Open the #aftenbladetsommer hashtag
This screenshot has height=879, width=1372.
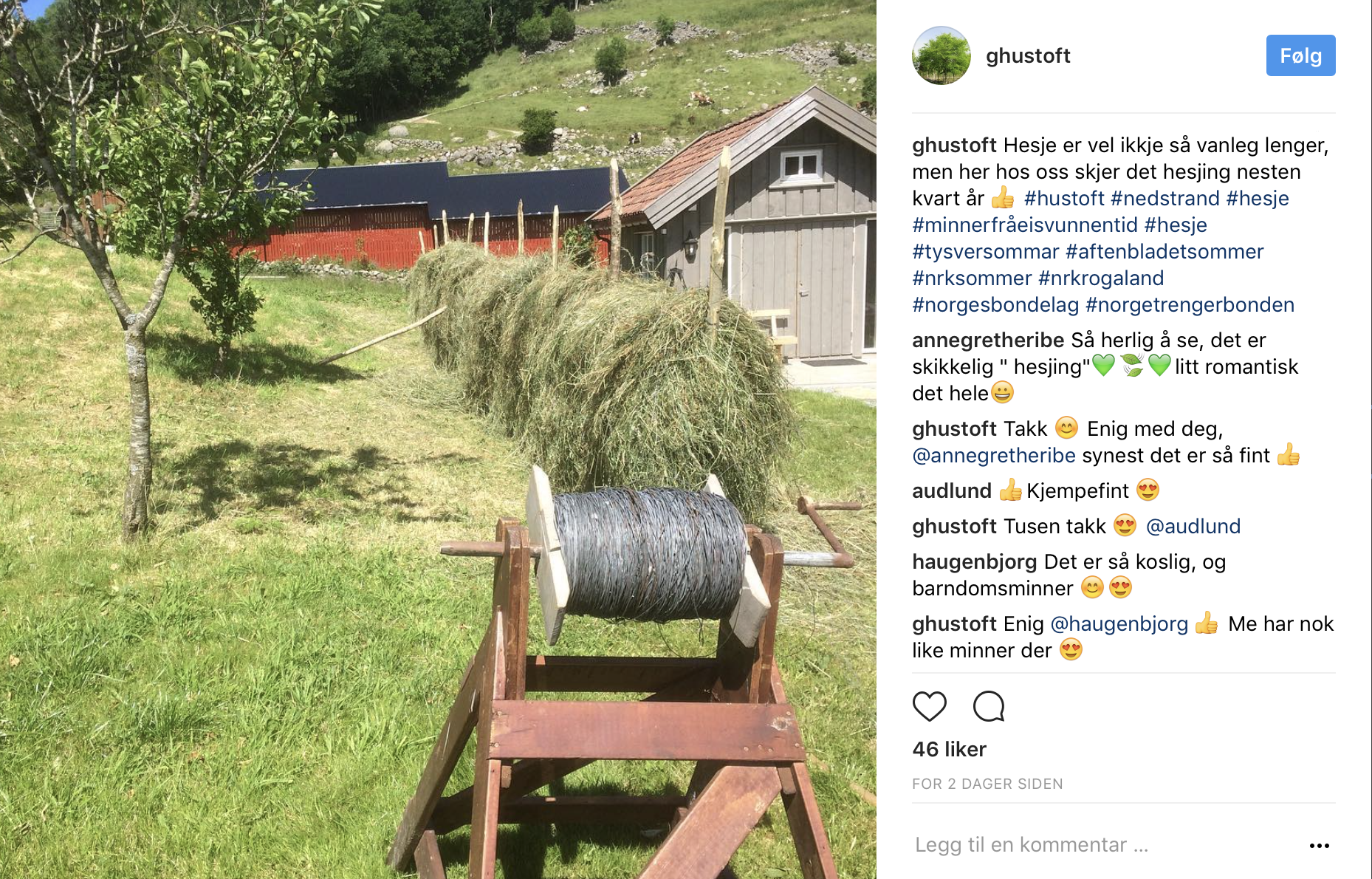tap(1165, 251)
